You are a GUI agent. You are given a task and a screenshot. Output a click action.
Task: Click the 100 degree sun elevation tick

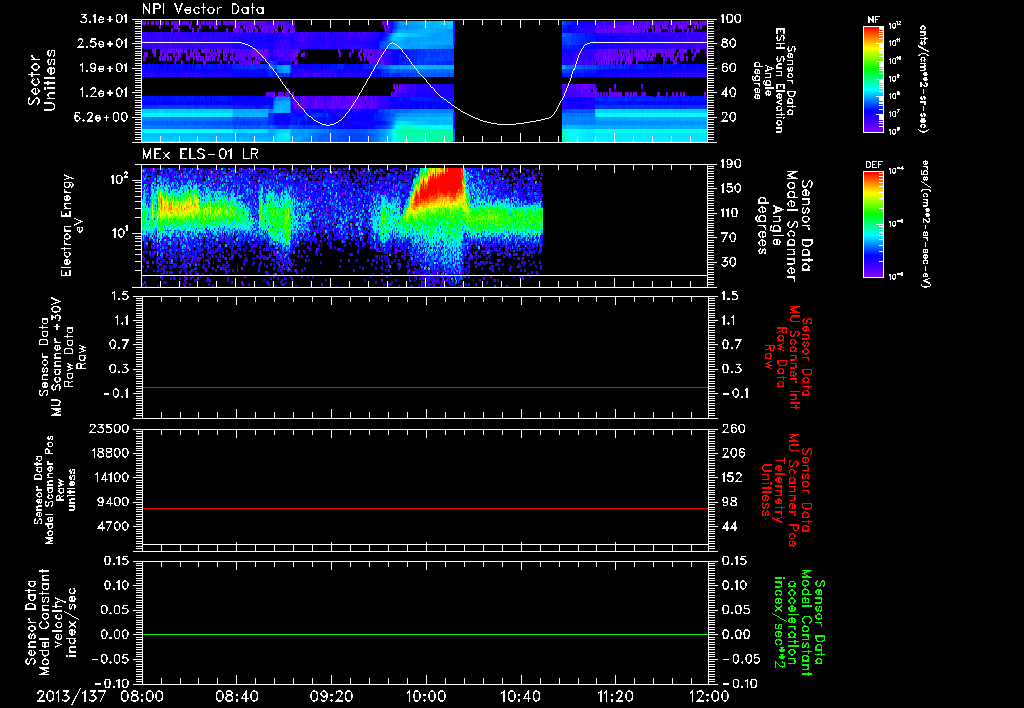pyautogui.click(x=730, y=19)
